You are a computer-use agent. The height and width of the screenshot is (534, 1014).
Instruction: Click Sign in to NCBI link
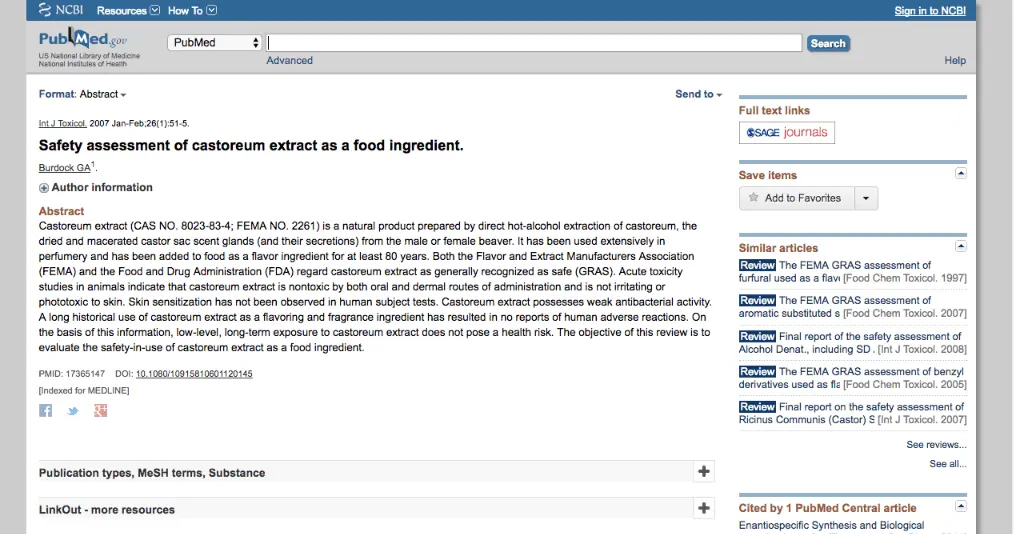(930, 11)
